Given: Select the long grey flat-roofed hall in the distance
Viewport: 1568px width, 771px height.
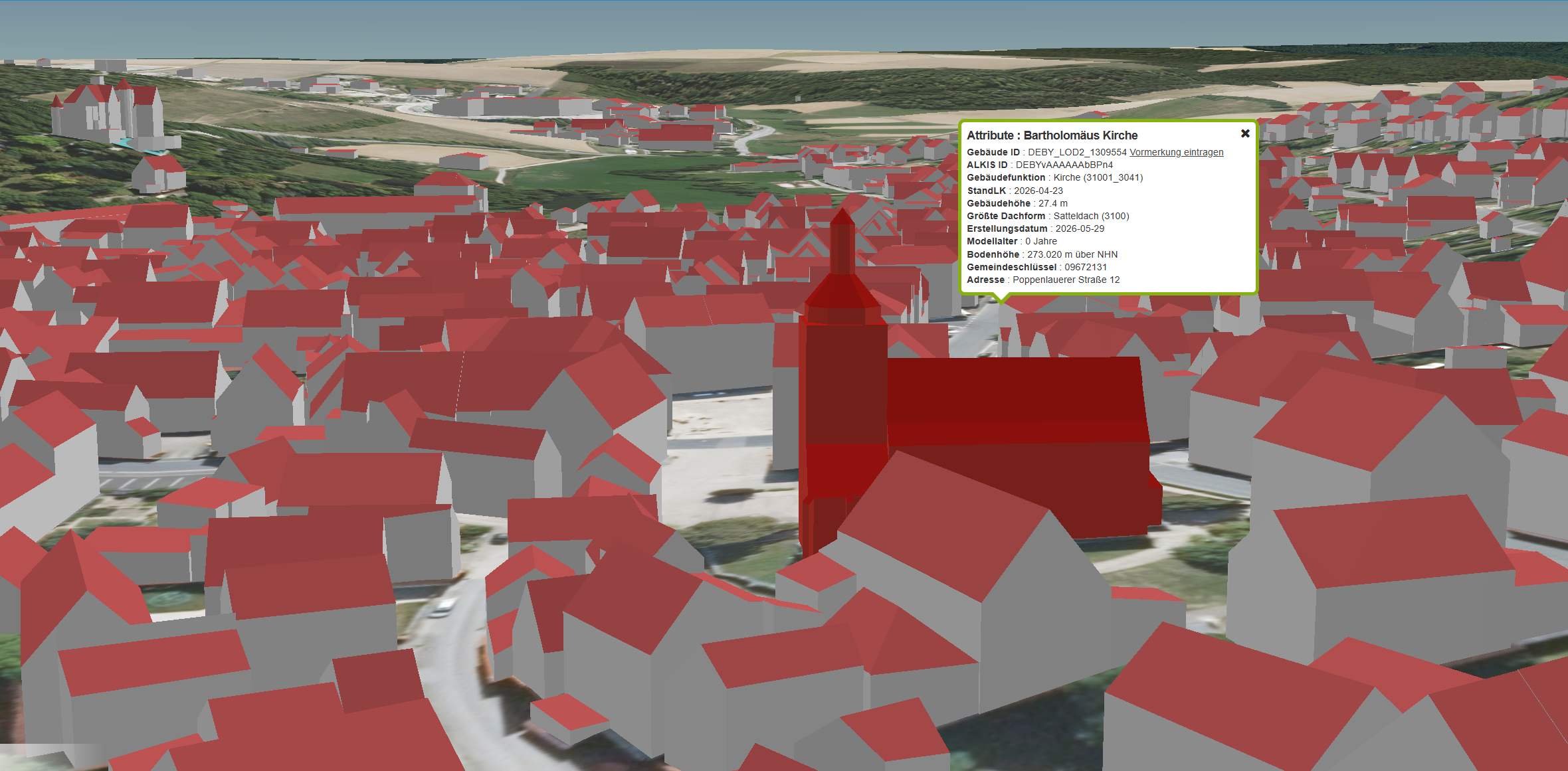Looking at the screenshot, I should pyautogui.click(x=513, y=106).
